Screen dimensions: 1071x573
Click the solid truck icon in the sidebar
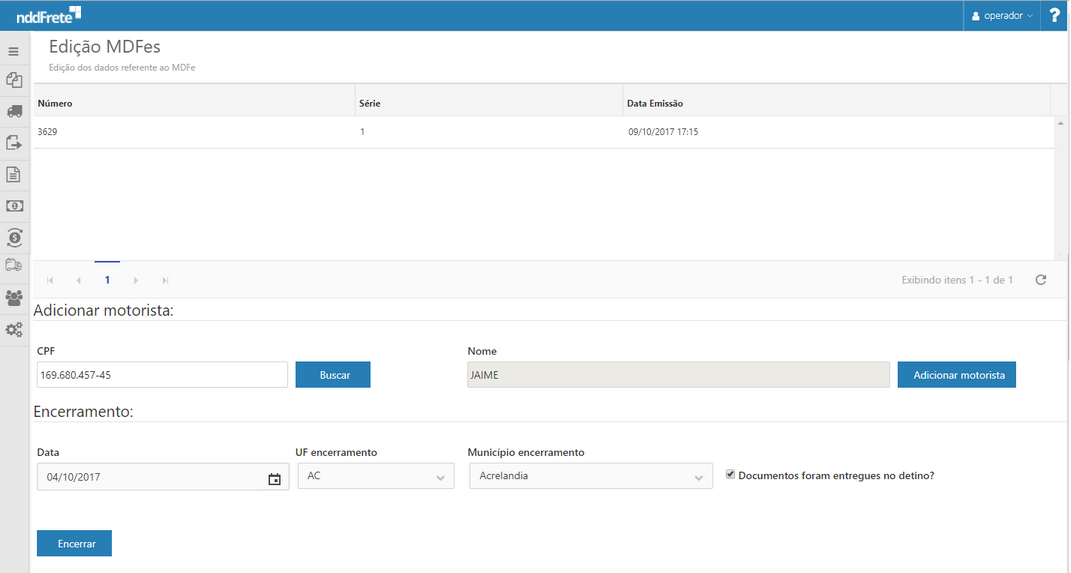tap(14, 111)
